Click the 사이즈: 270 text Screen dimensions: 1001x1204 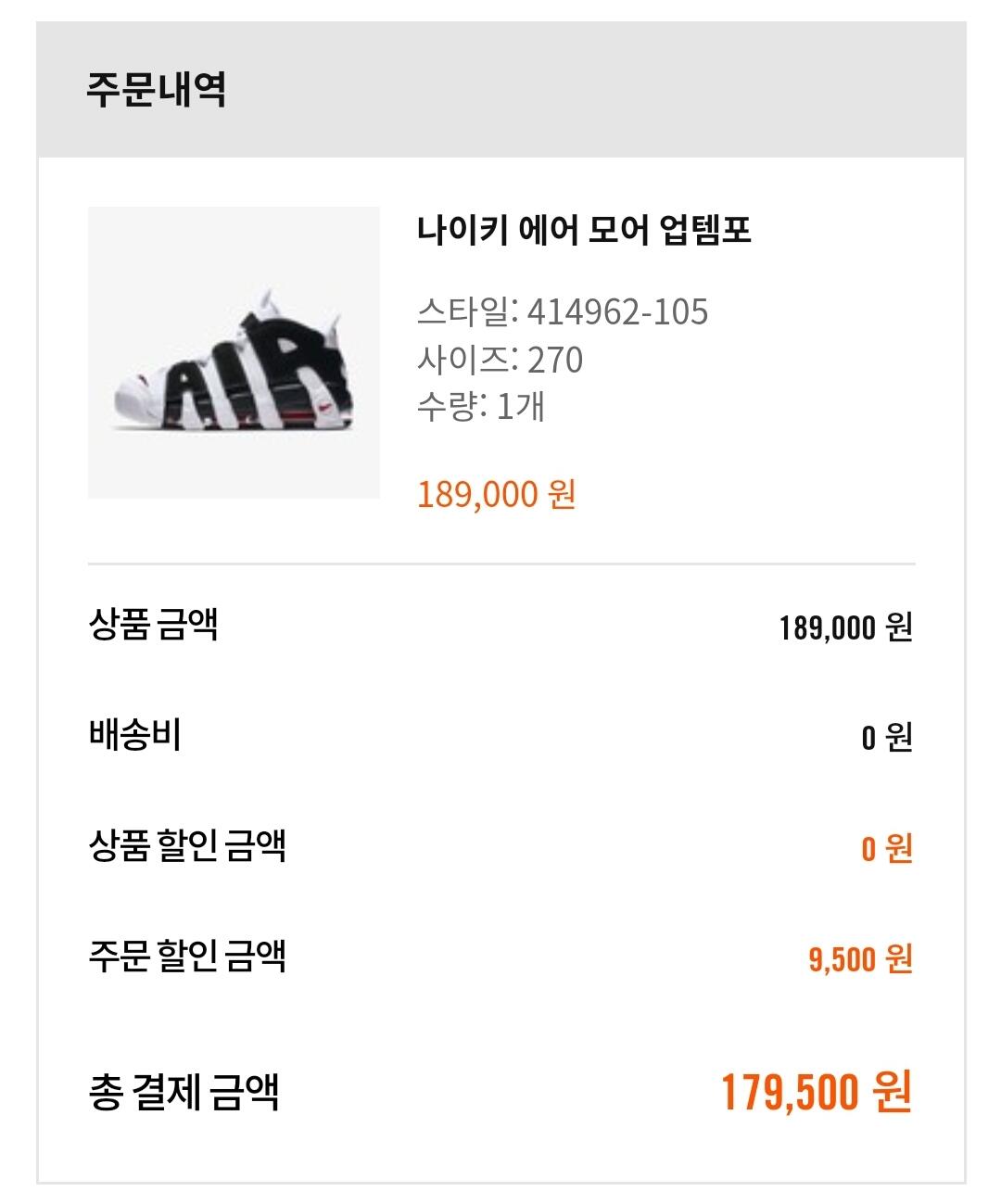coord(500,360)
